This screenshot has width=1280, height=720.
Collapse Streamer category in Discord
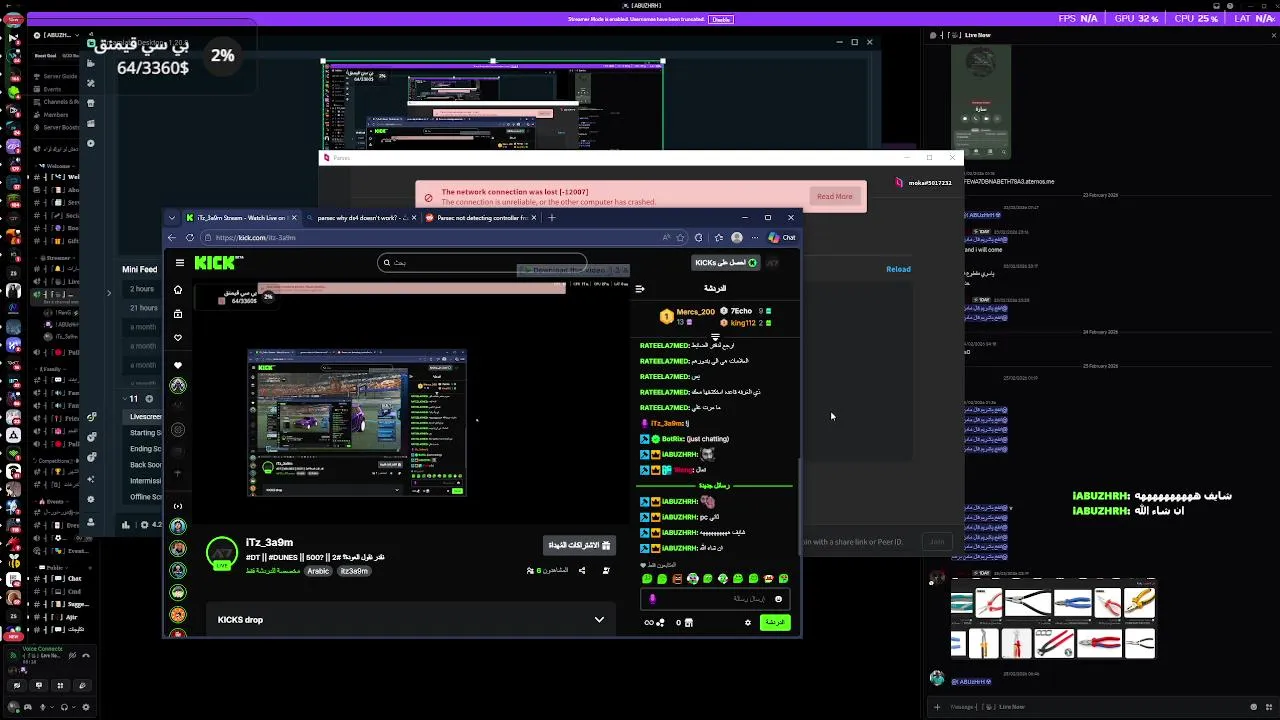(x=56, y=258)
